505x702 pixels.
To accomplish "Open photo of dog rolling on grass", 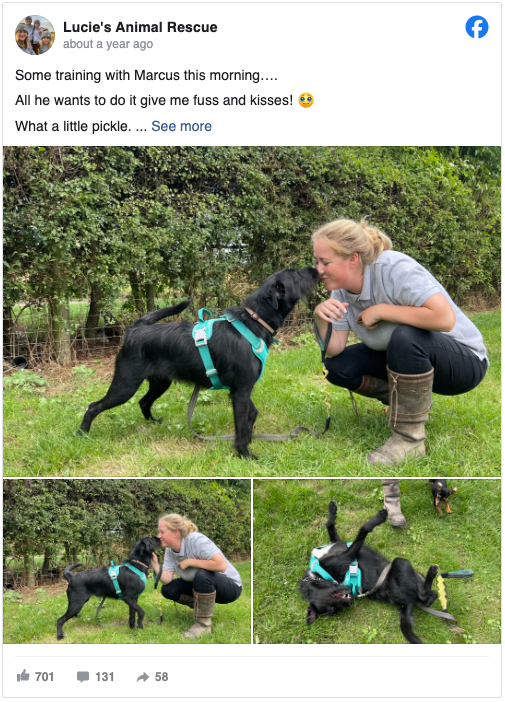I will click(377, 561).
